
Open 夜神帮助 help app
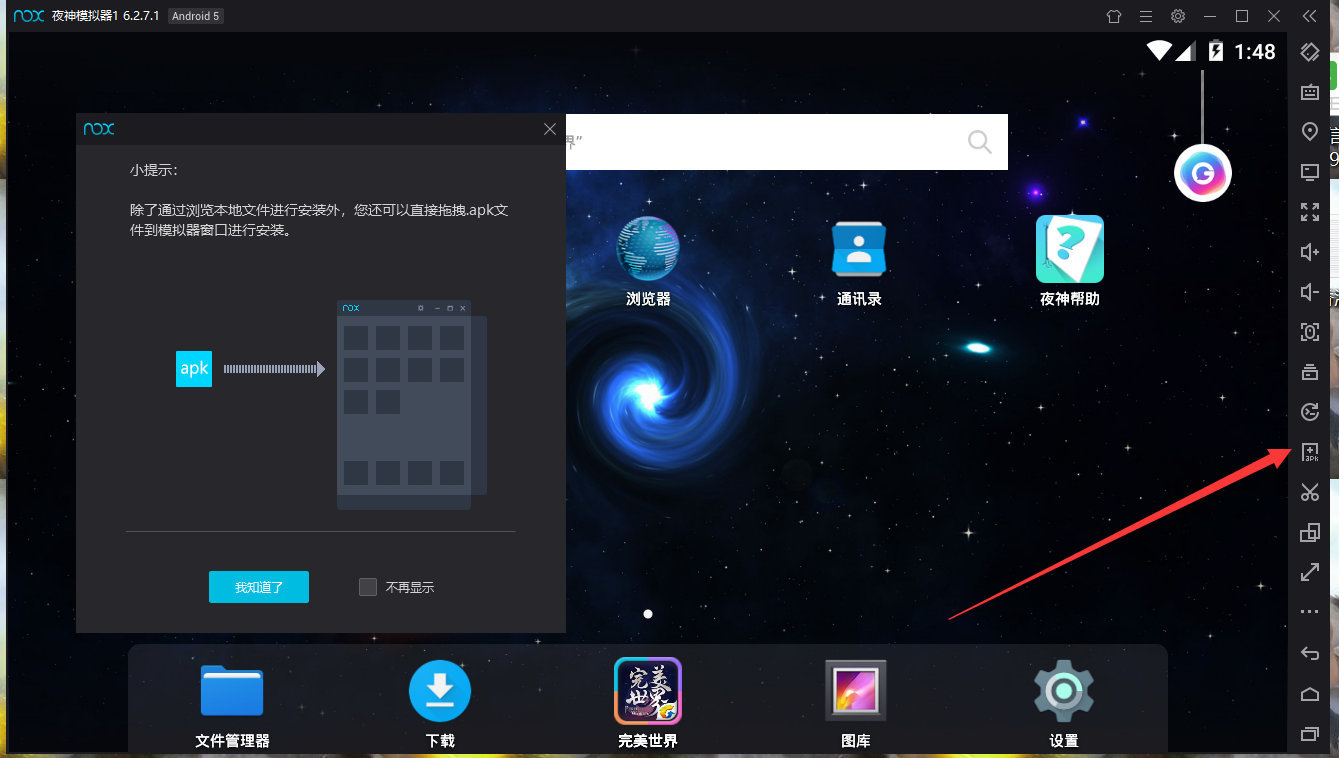pos(1069,248)
